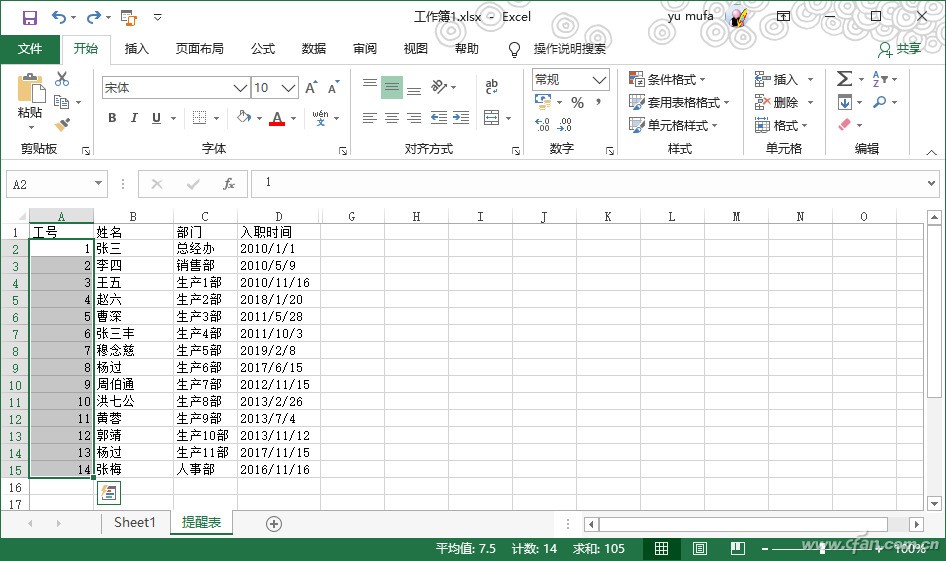
Task: Click the AutoSum sigma icon
Action: tap(844, 79)
